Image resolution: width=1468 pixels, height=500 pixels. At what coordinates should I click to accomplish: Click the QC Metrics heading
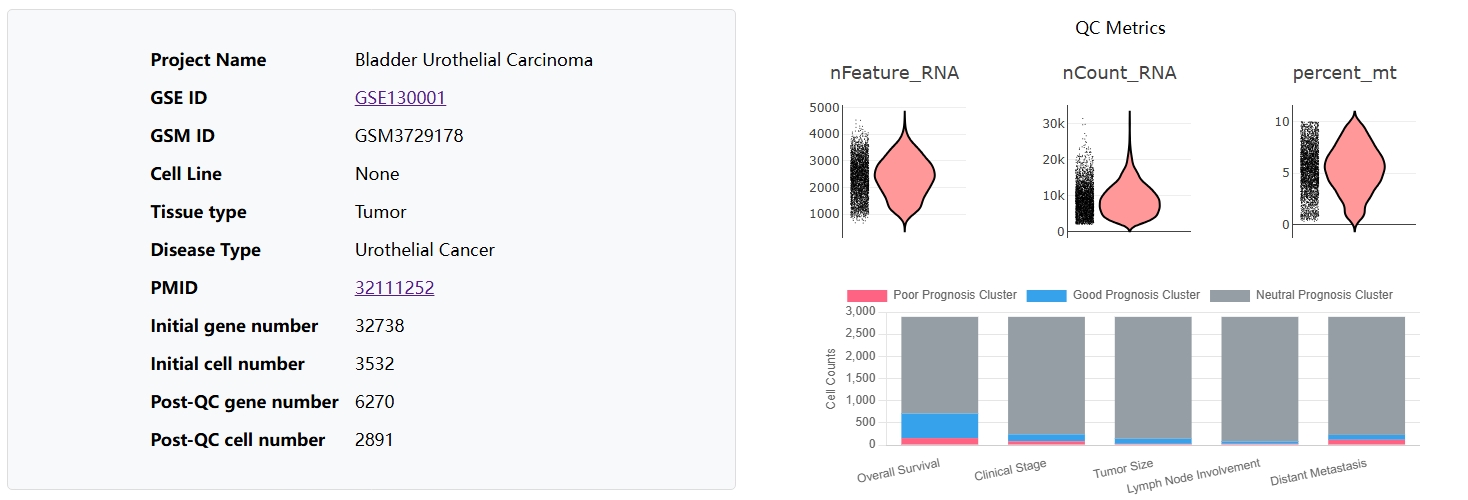(1120, 28)
